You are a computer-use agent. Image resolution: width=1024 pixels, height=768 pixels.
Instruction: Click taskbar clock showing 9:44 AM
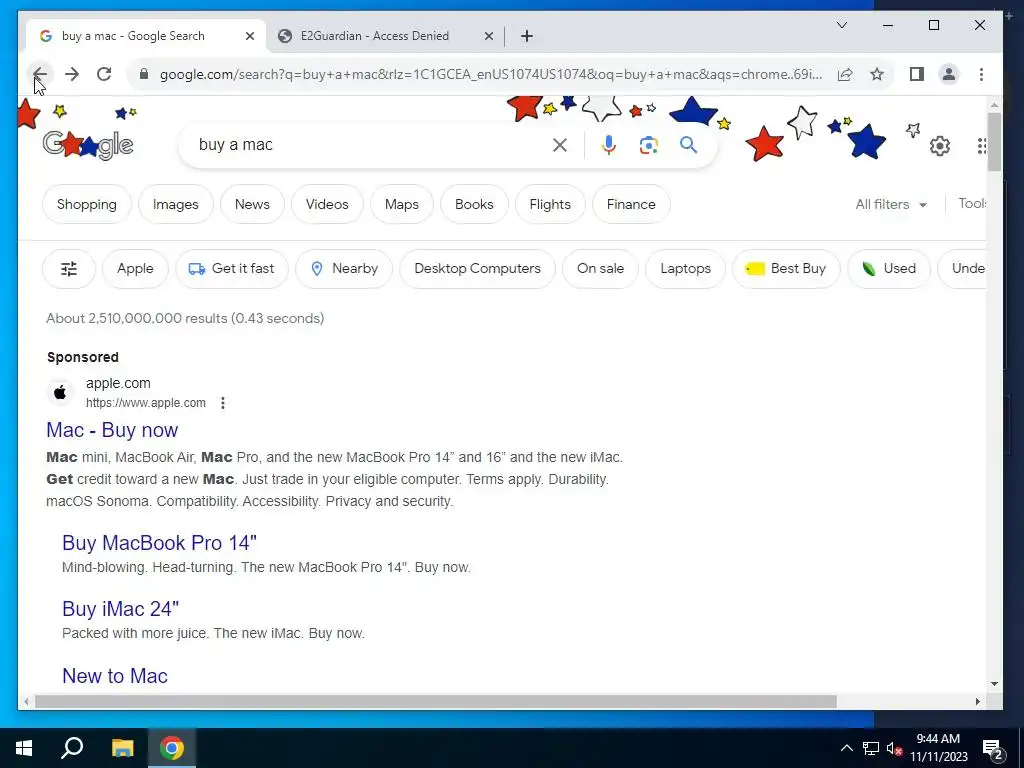(x=938, y=748)
